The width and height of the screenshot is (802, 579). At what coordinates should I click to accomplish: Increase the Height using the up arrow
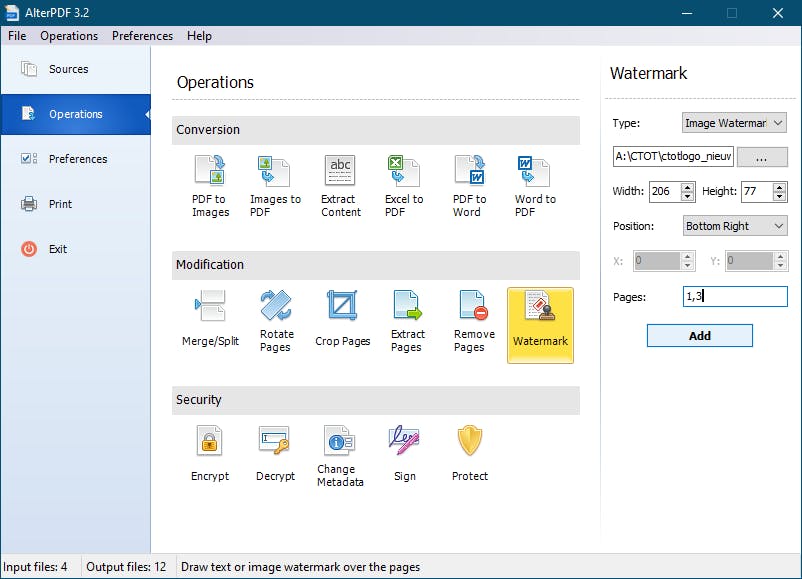779,187
